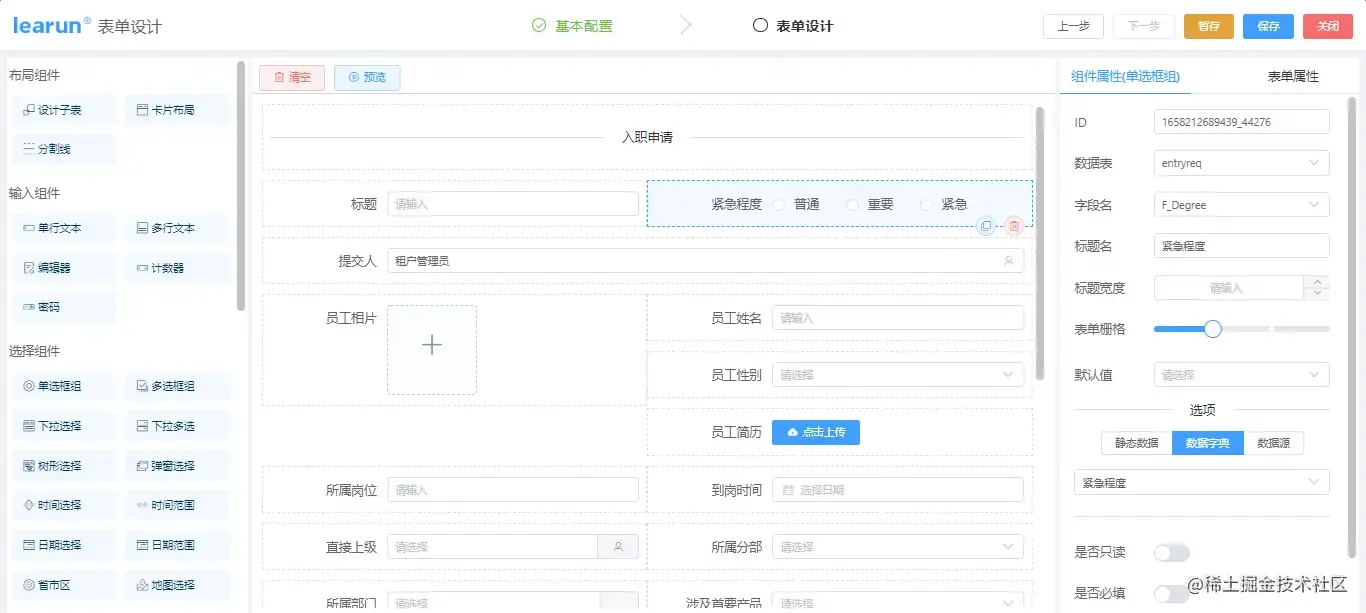Screen dimensions: 1366x613
Task: Toggle the 是否必填 switch
Action: (x=1172, y=594)
